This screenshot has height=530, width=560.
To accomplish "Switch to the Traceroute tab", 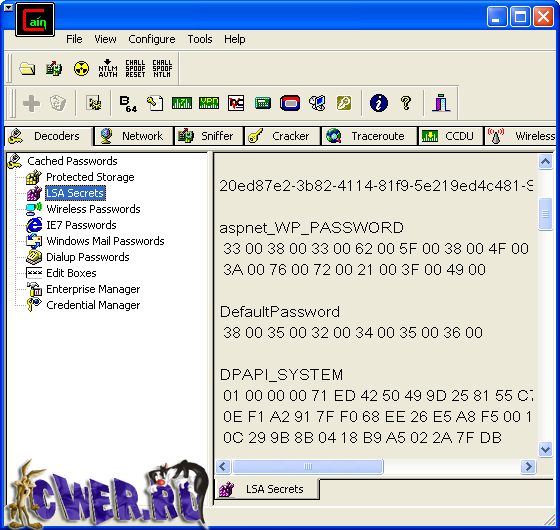I will point(370,136).
